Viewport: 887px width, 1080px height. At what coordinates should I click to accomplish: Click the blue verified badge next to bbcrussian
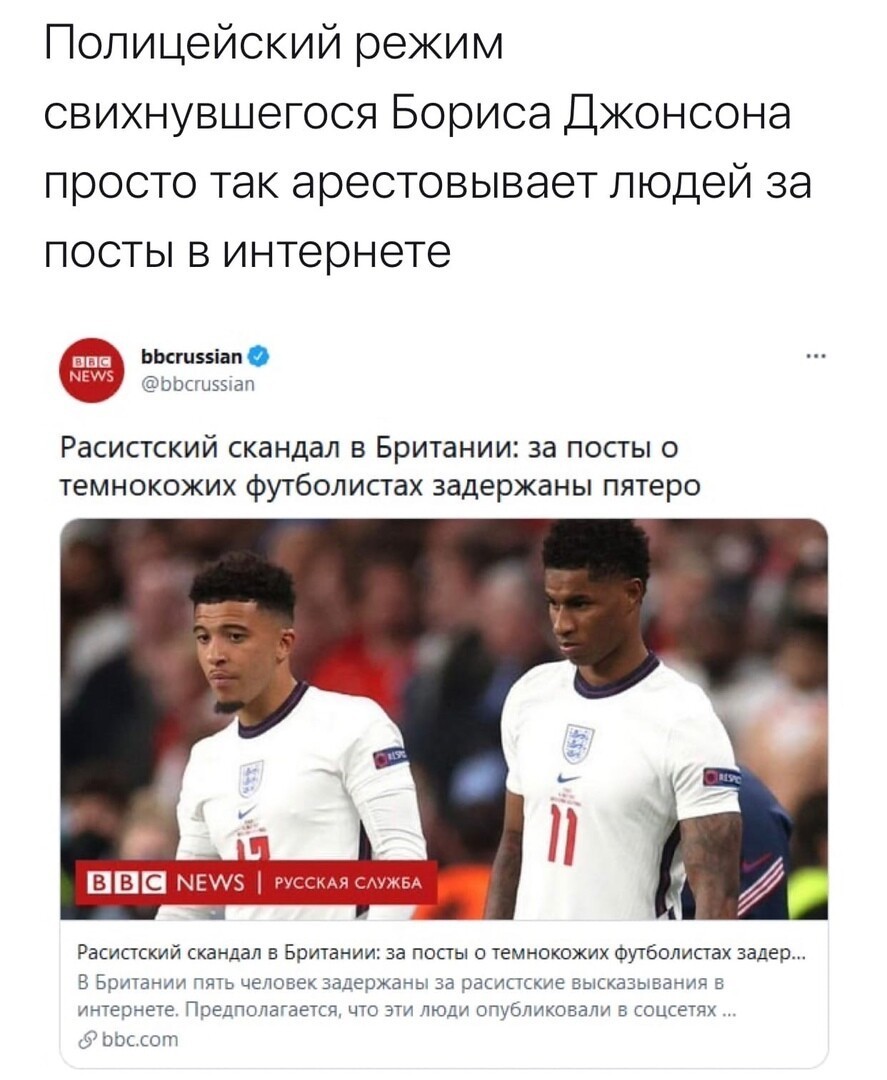pos(260,357)
